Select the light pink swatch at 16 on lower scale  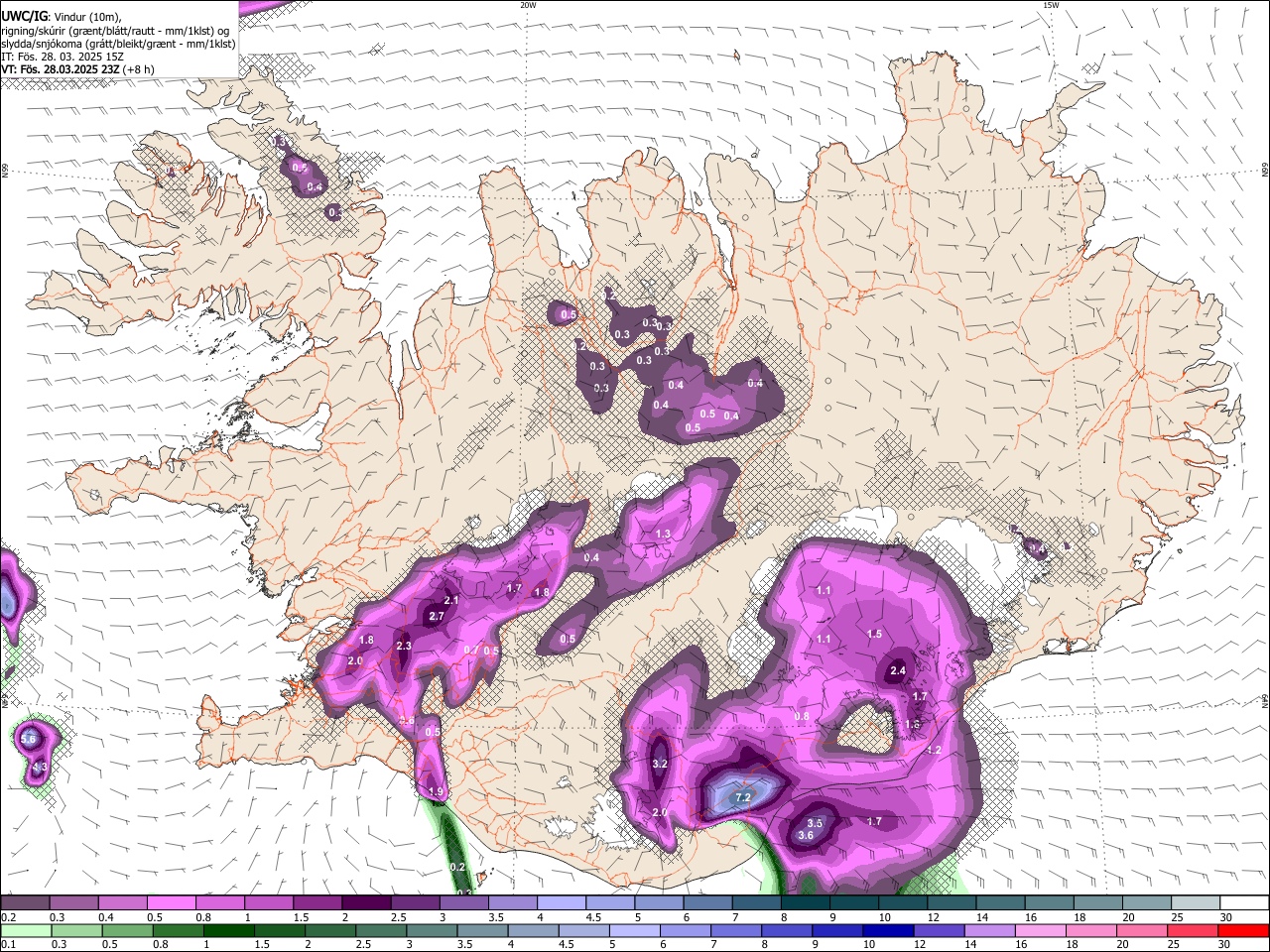pos(1040,930)
